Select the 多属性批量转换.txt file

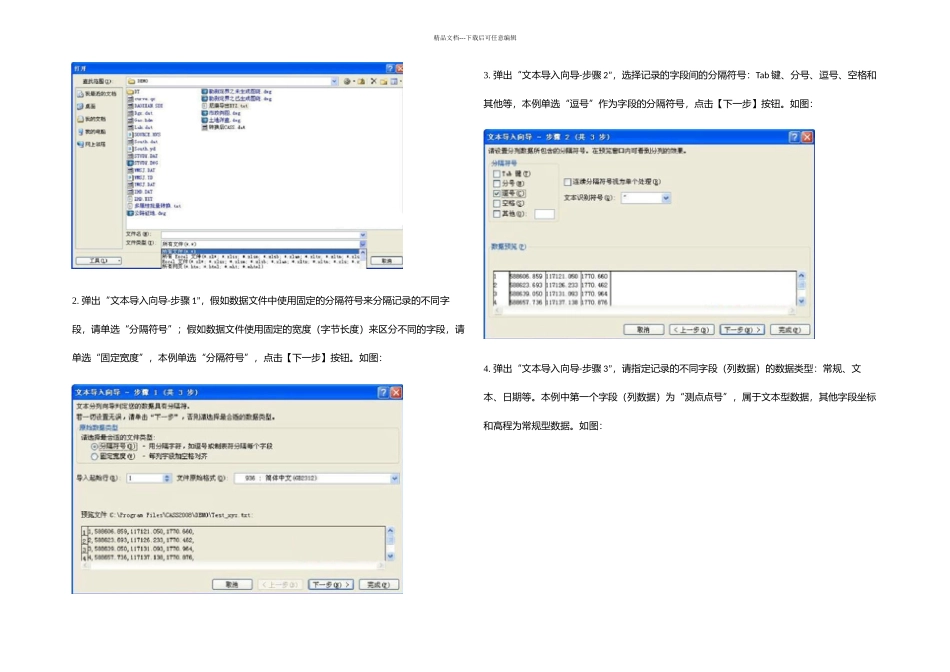[154, 206]
